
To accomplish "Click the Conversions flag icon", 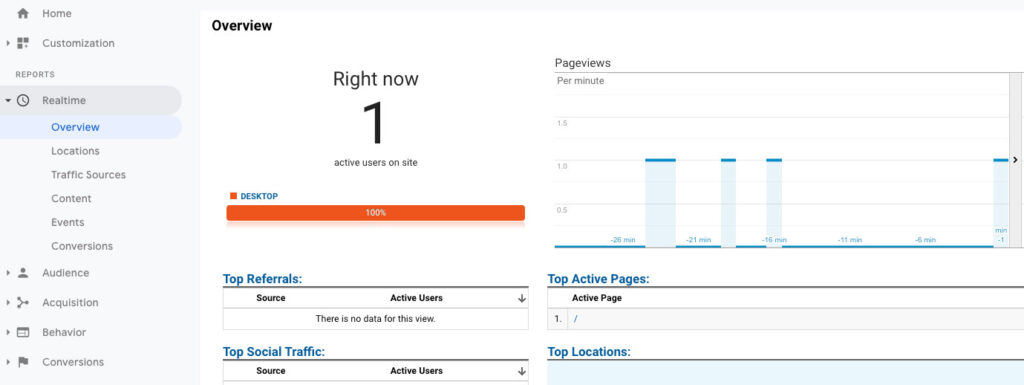I will [23, 362].
